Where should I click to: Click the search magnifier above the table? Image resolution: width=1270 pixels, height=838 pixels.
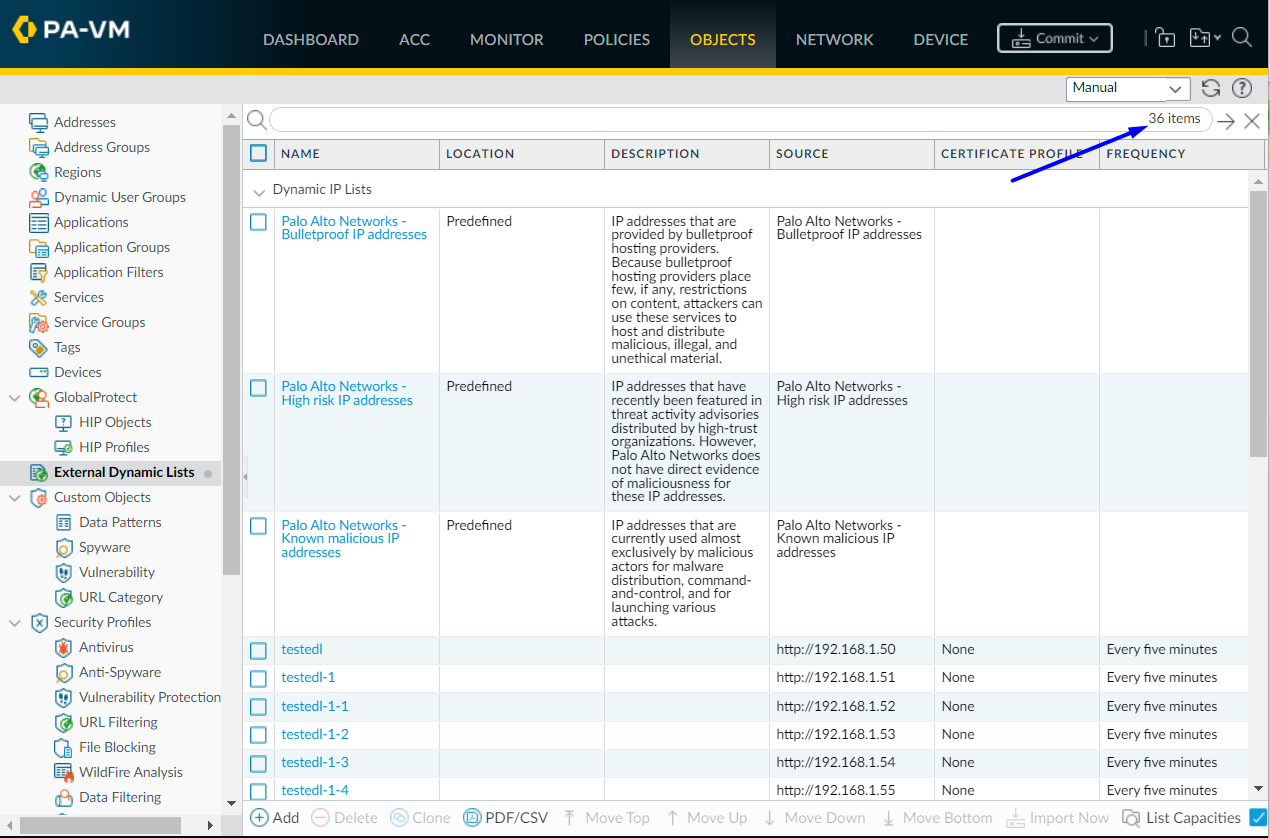point(257,120)
